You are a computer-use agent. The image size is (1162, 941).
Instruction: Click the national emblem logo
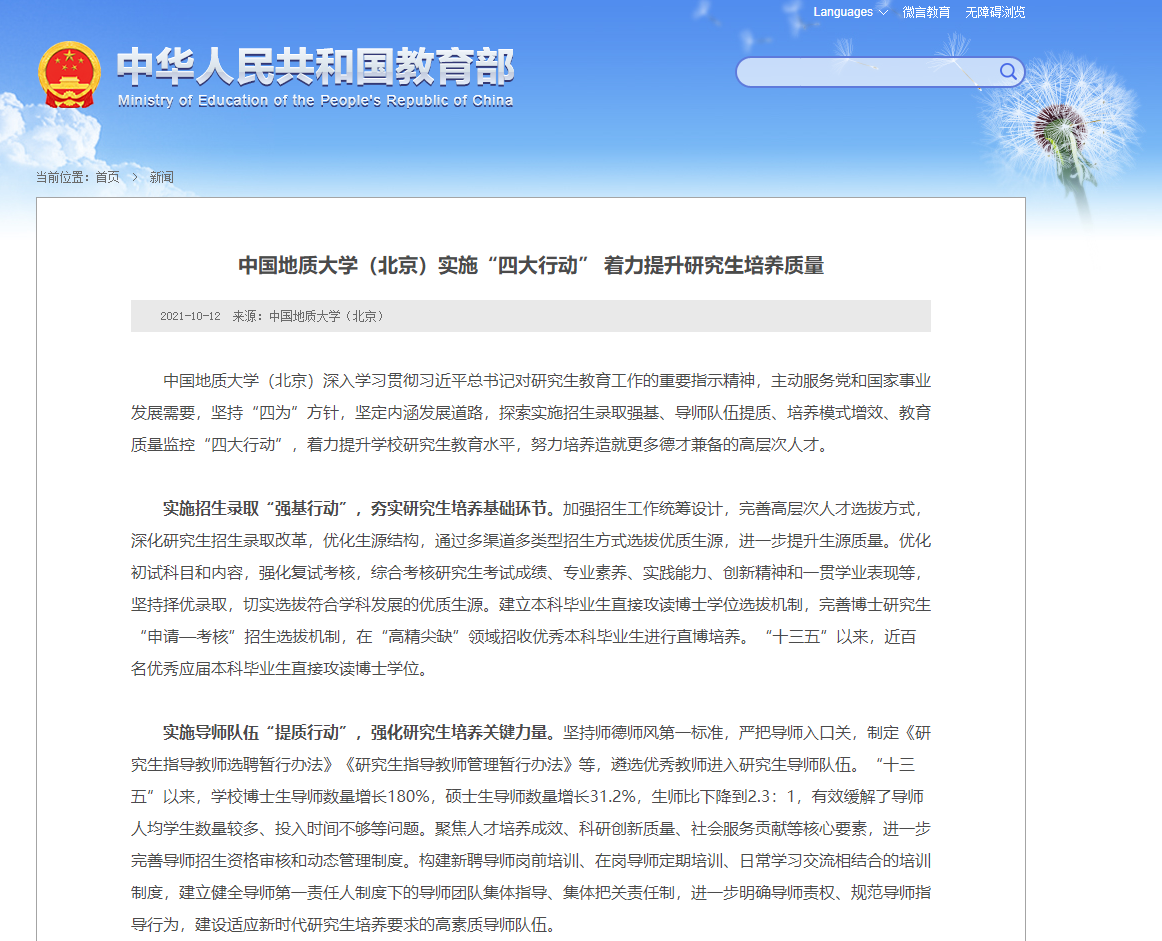[69, 75]
